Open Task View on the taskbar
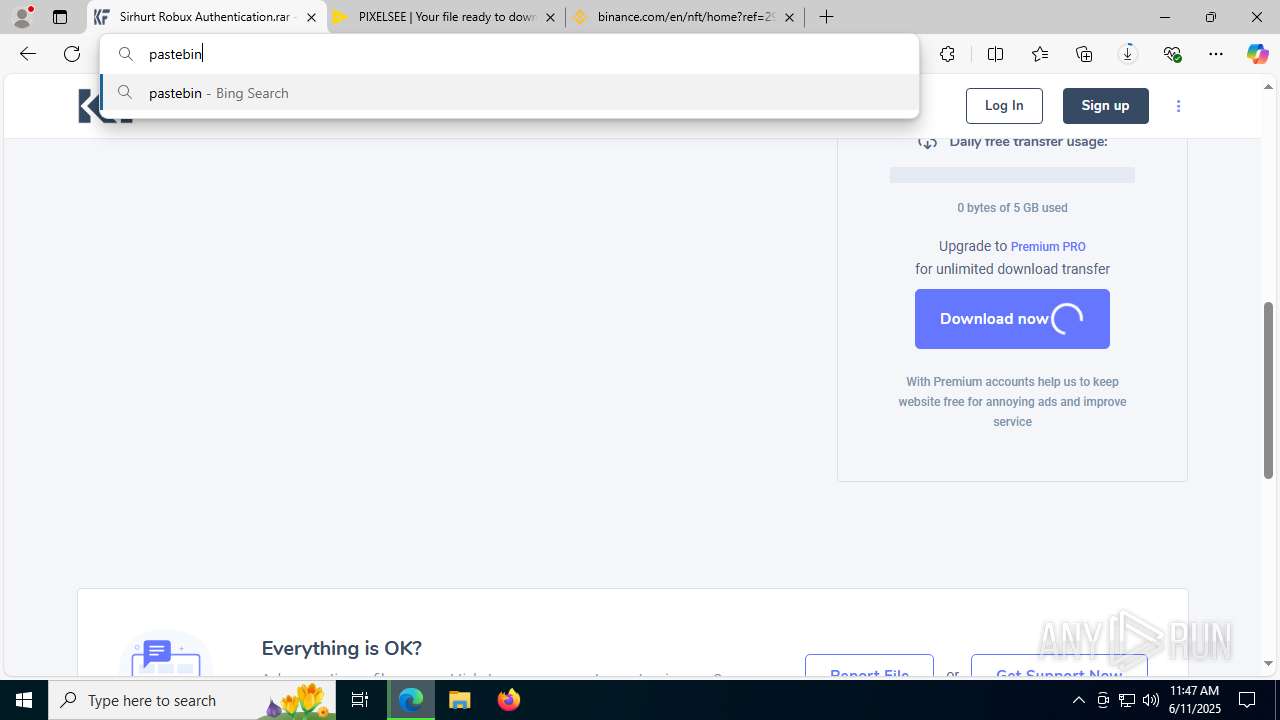 coord(360,700)
